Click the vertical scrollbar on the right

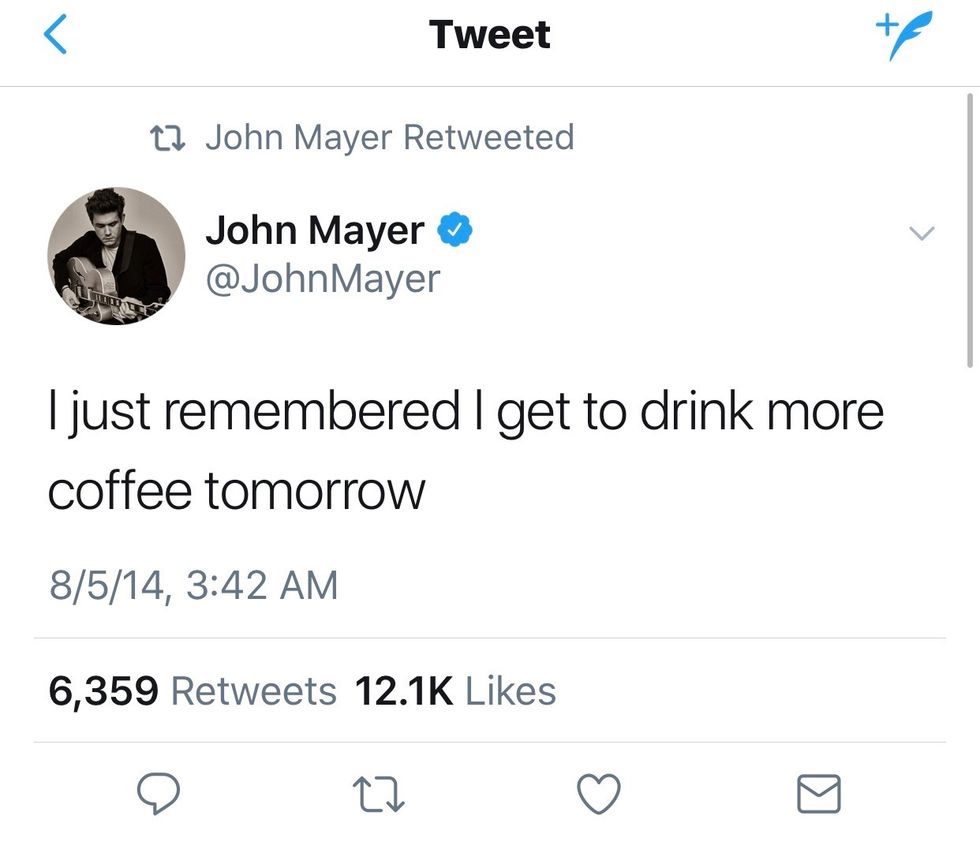(970, 230)
